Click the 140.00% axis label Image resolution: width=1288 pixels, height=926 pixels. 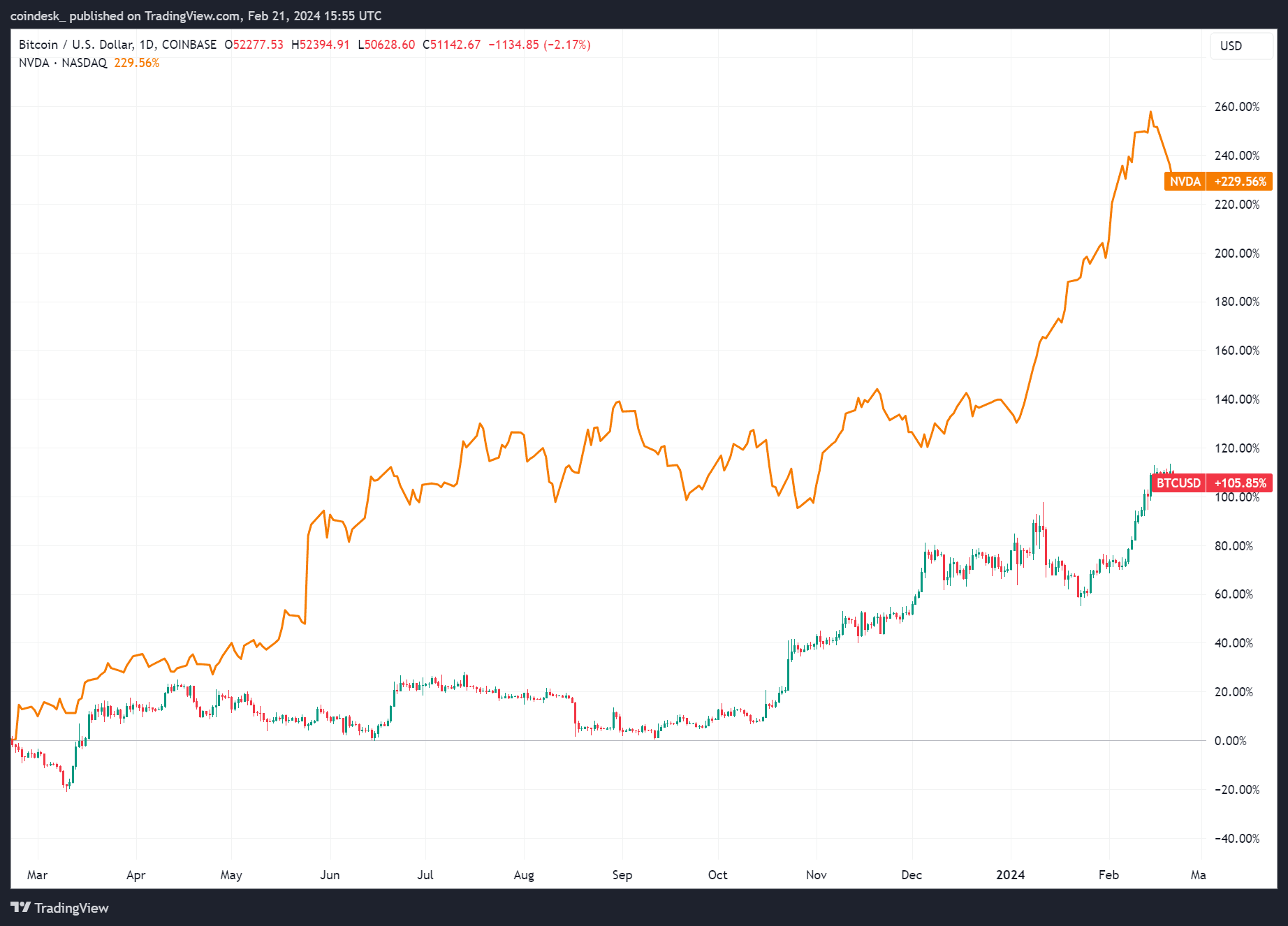(x=1236, y=399)
